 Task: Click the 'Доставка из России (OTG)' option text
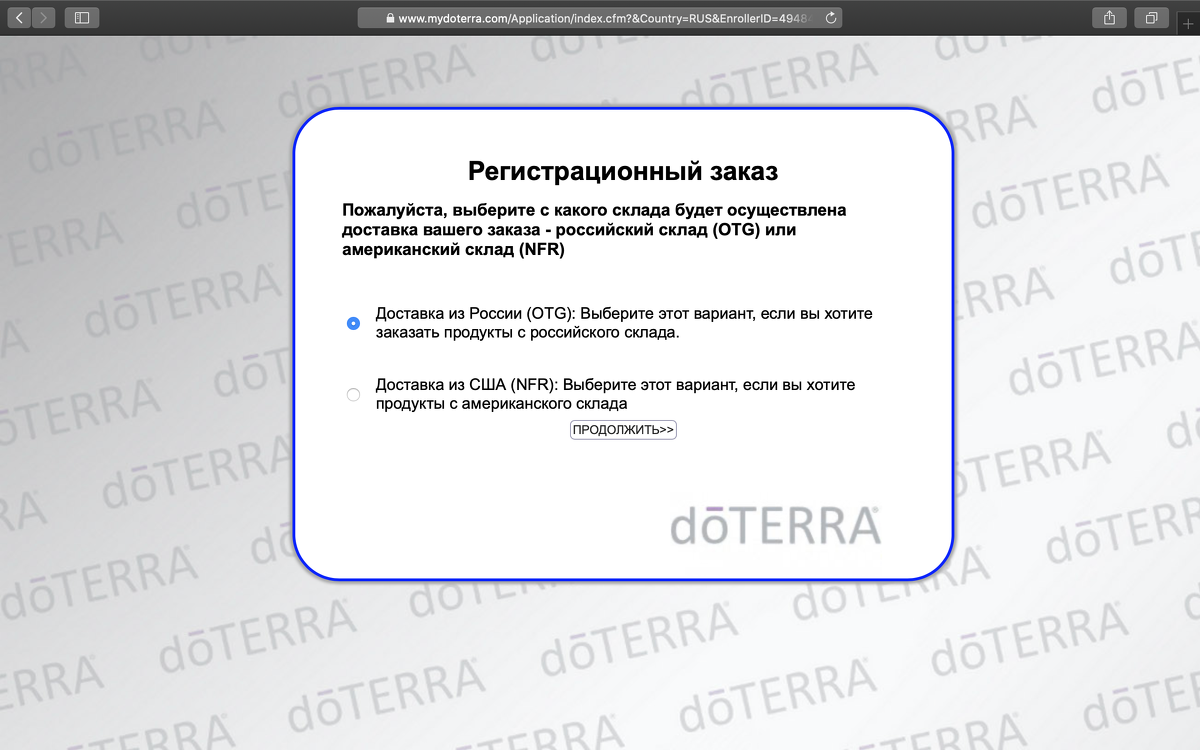[x=624, y=323]
